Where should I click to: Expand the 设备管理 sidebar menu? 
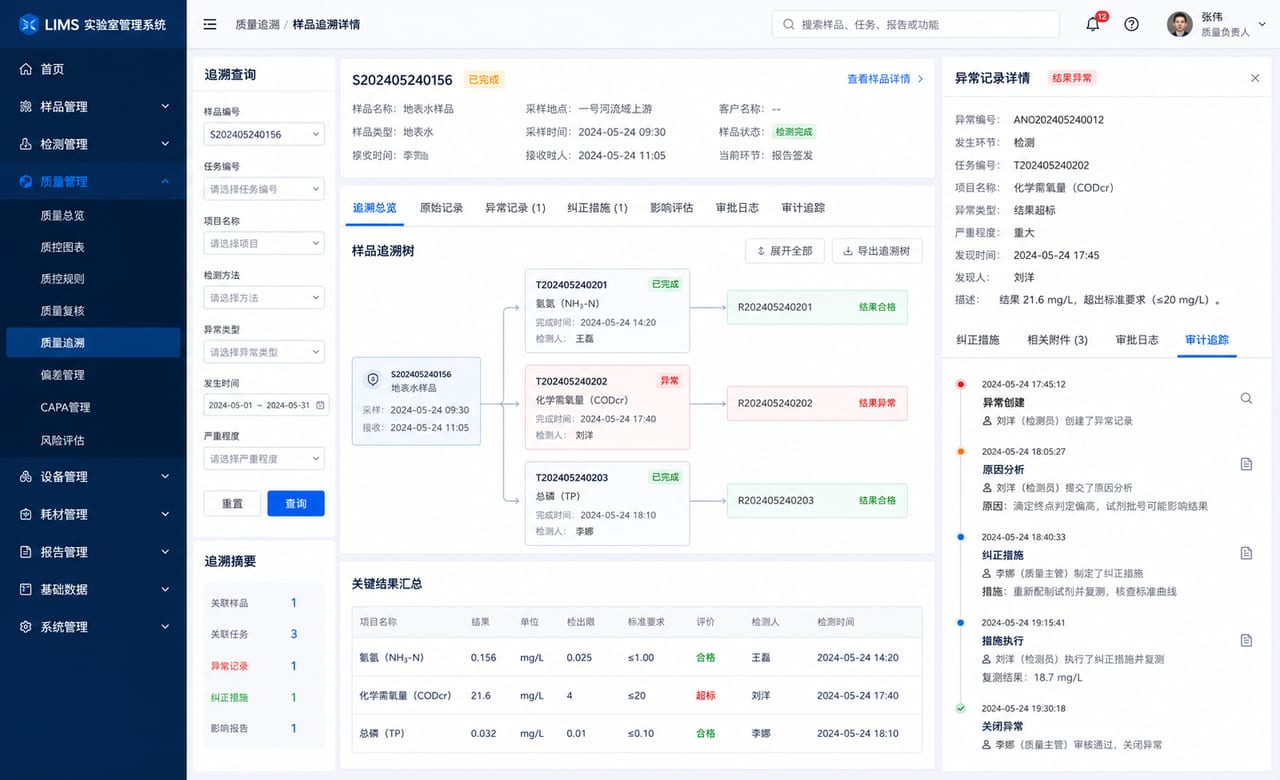(93, 477)
